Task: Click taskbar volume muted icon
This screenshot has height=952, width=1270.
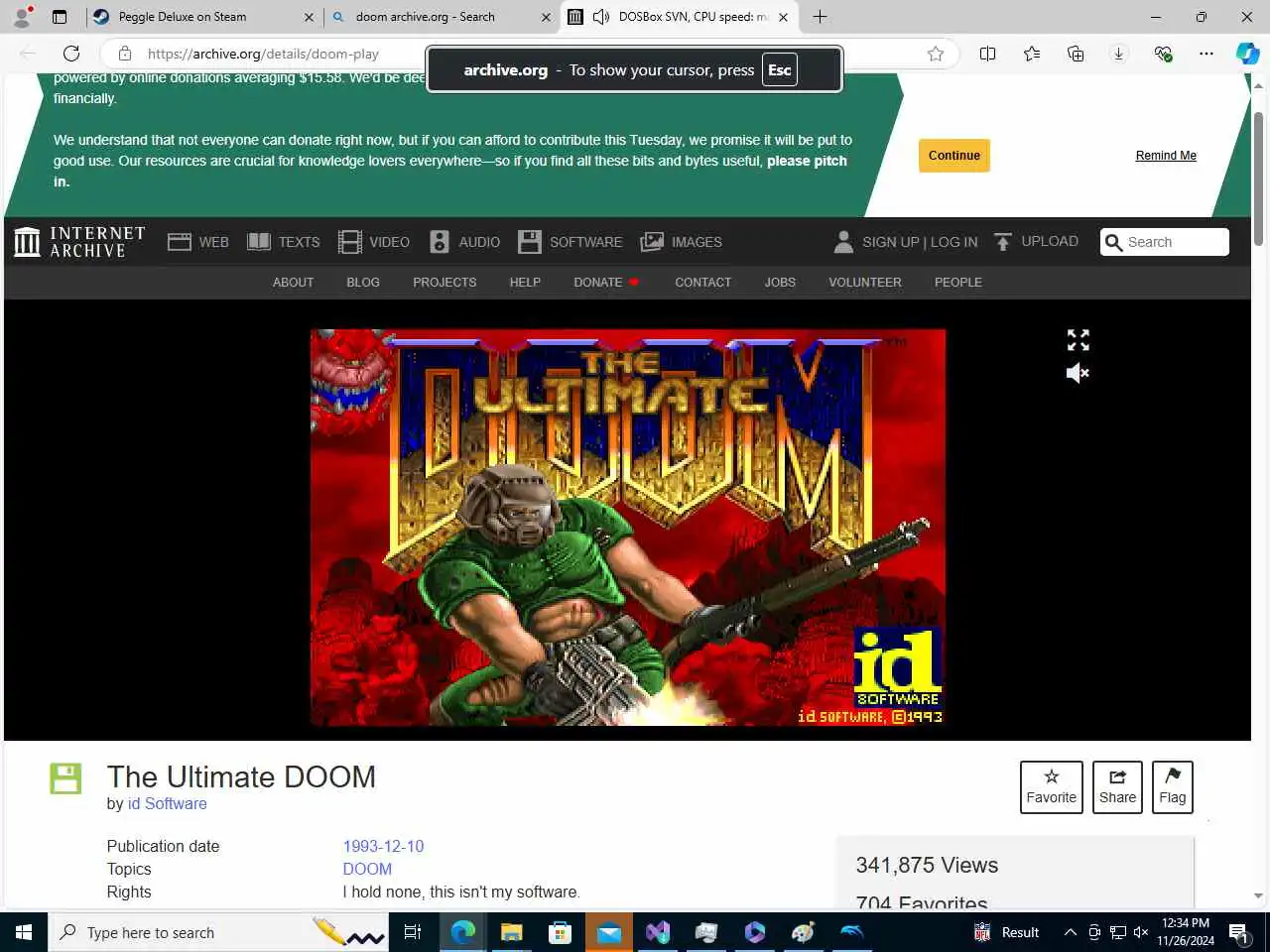Action: pyautogui.click(x=1141, y=932)
